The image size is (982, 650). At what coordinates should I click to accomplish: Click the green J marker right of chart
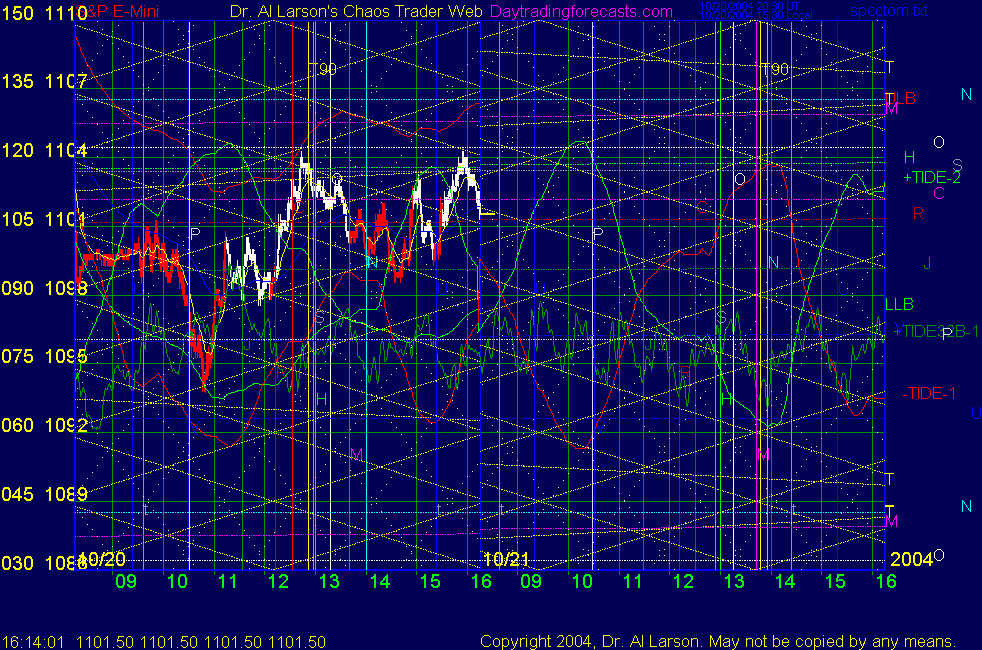pyautogui.click(x=927, y=263)
